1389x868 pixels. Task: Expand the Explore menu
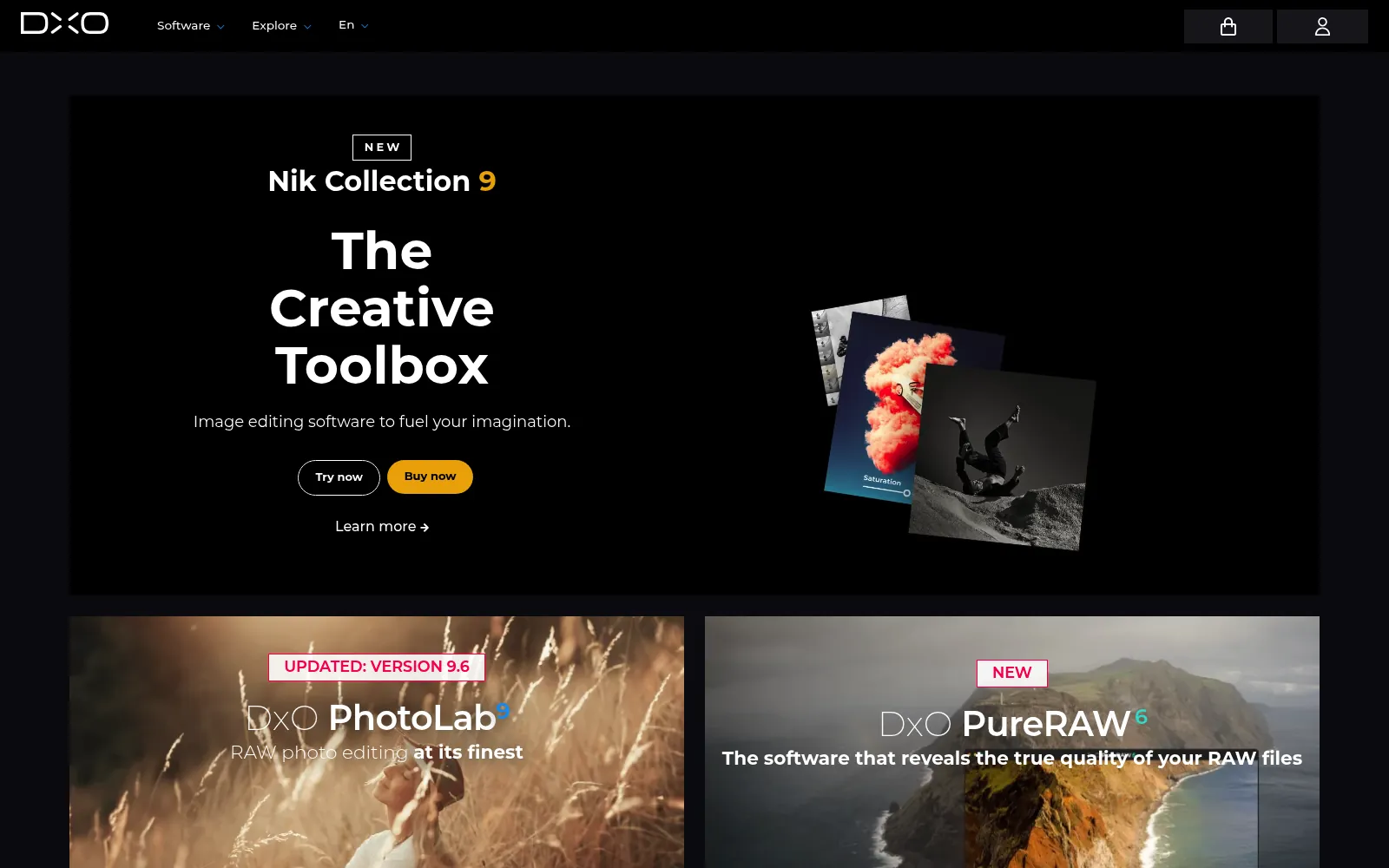[281, 26]
